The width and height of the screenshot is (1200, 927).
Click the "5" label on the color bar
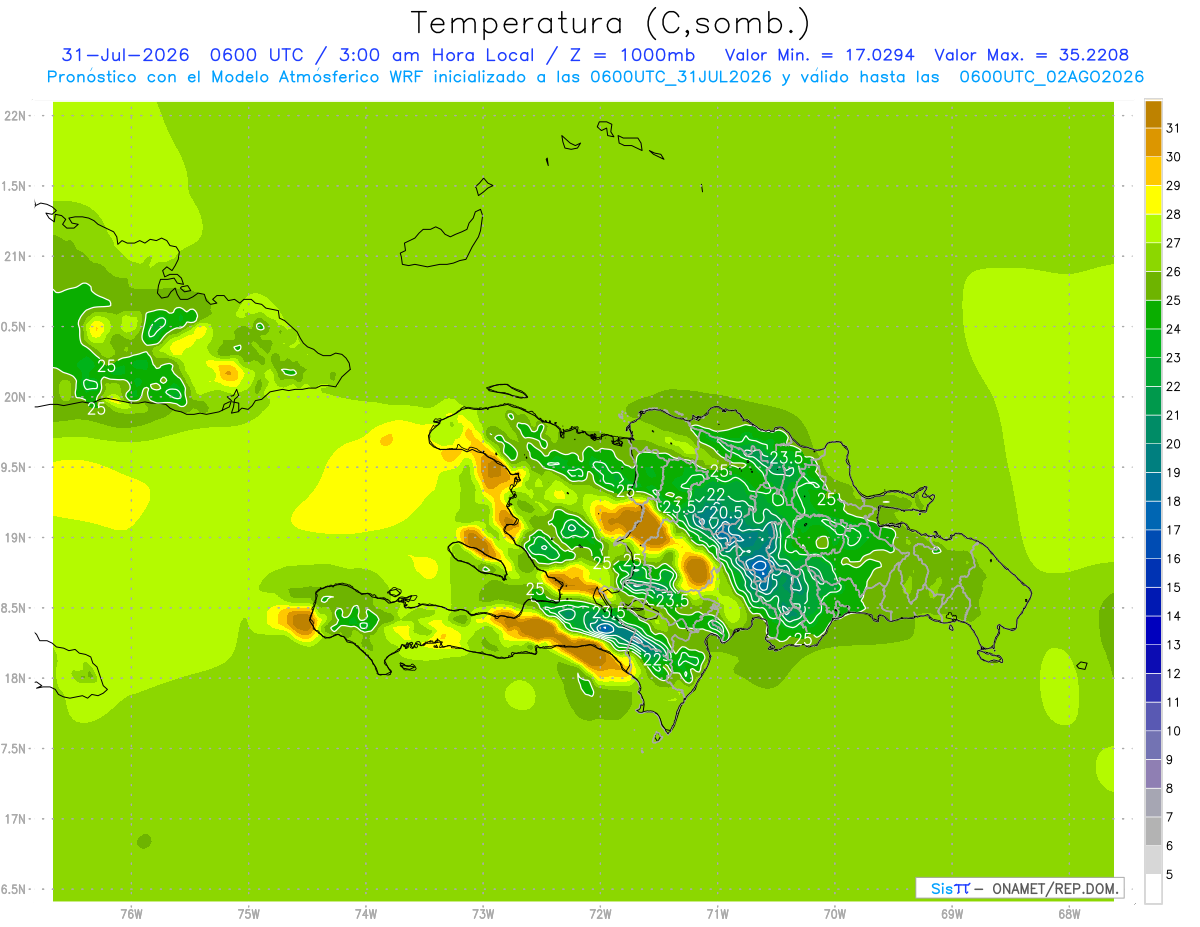(x=1170, y=875)
